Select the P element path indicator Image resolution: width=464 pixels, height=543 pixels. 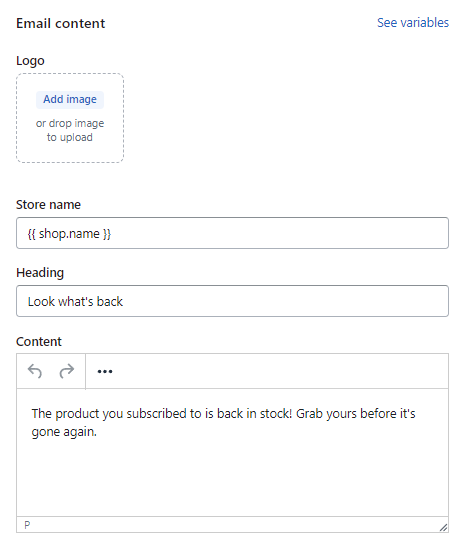(x=27, y=525)
